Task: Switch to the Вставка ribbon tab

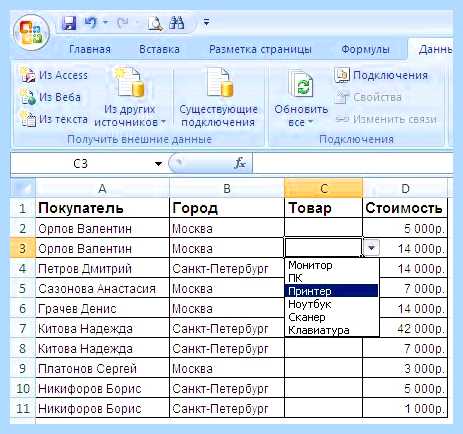Action: coord(159,50)
